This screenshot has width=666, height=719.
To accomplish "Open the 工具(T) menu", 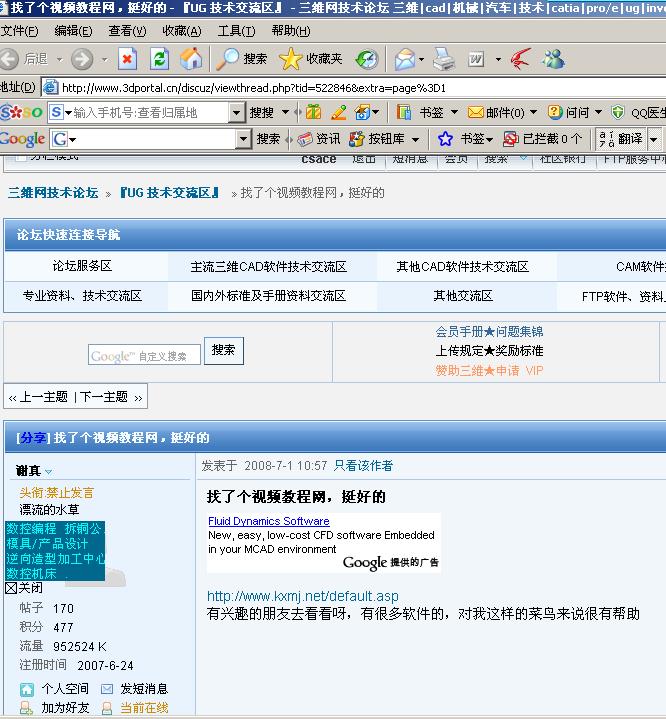I will click(236, 31).
